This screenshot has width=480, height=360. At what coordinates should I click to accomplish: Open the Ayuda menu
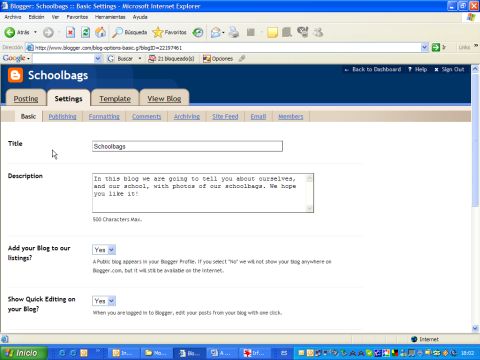pos(140,17)
